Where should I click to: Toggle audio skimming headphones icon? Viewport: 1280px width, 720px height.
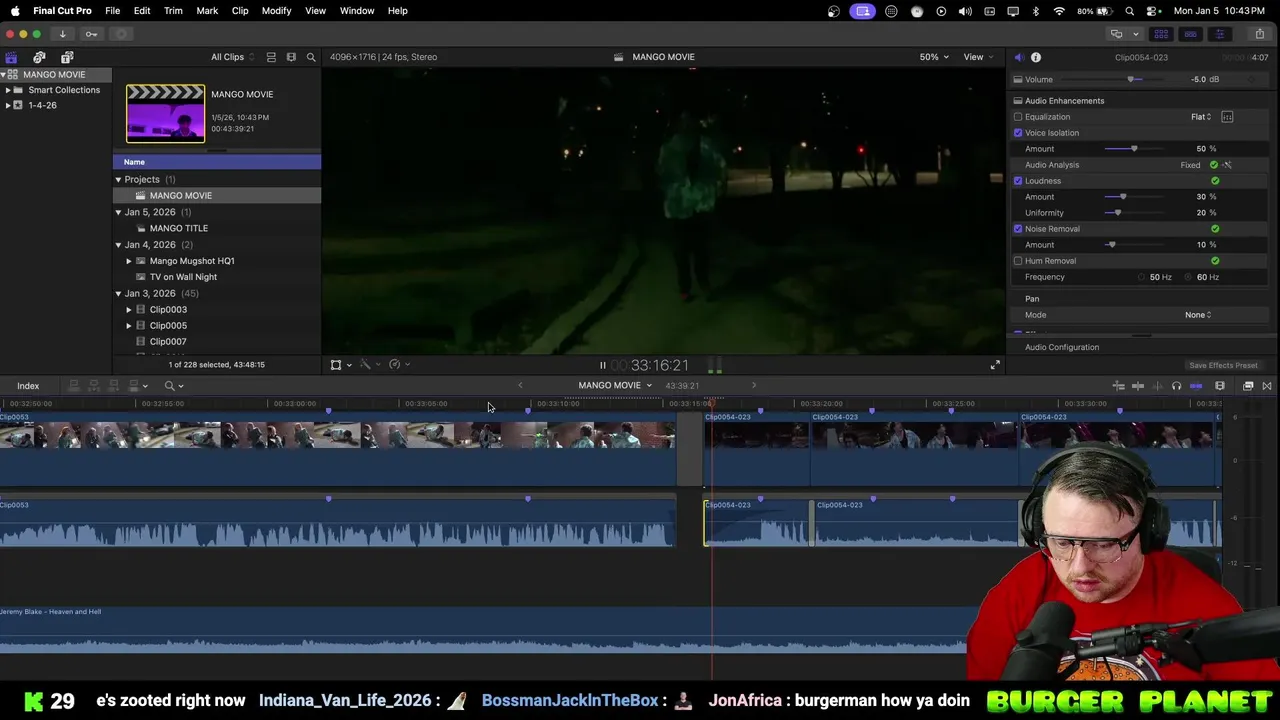1176,386
